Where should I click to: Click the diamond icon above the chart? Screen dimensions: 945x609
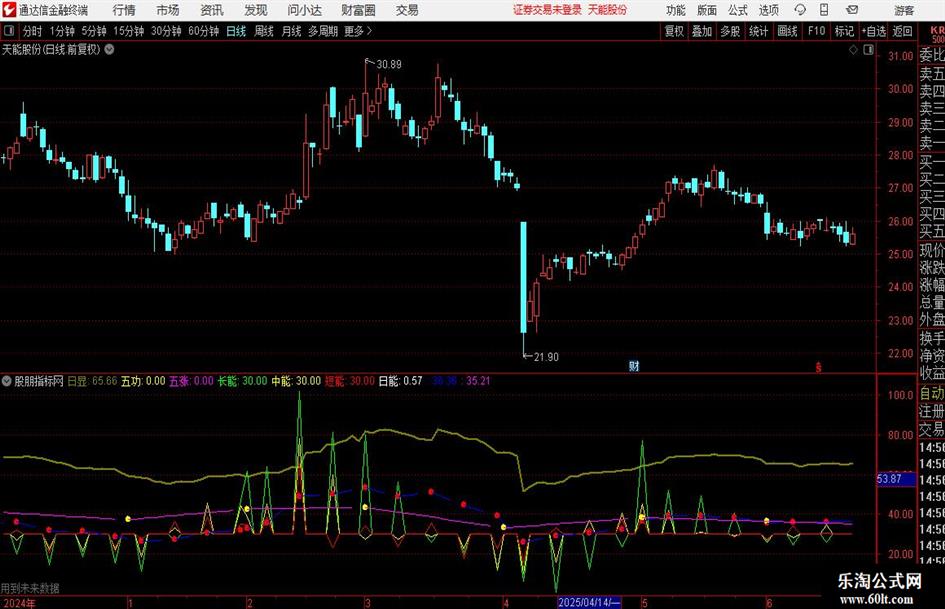[x=853, y=50]
